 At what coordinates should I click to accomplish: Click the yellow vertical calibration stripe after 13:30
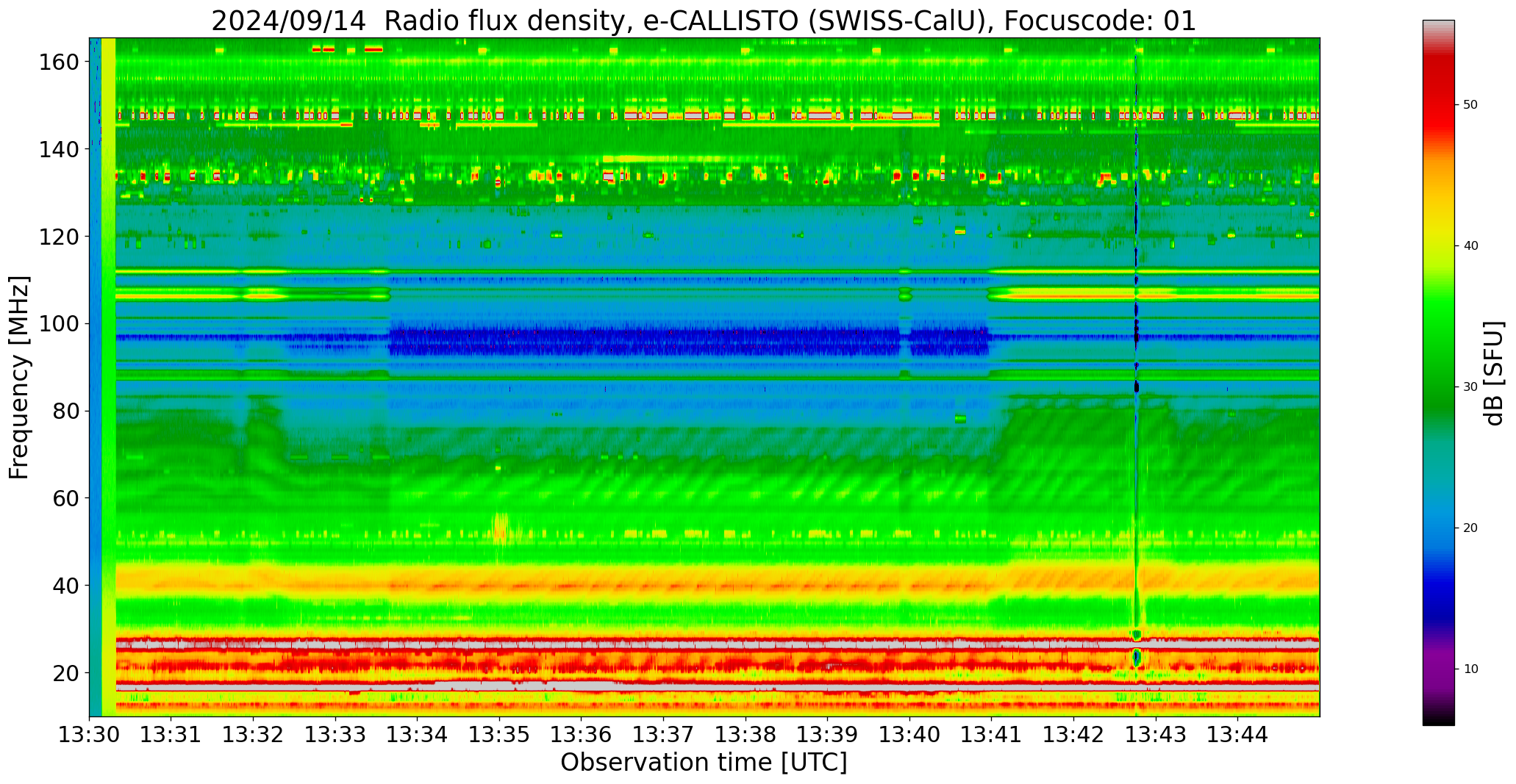108,377
